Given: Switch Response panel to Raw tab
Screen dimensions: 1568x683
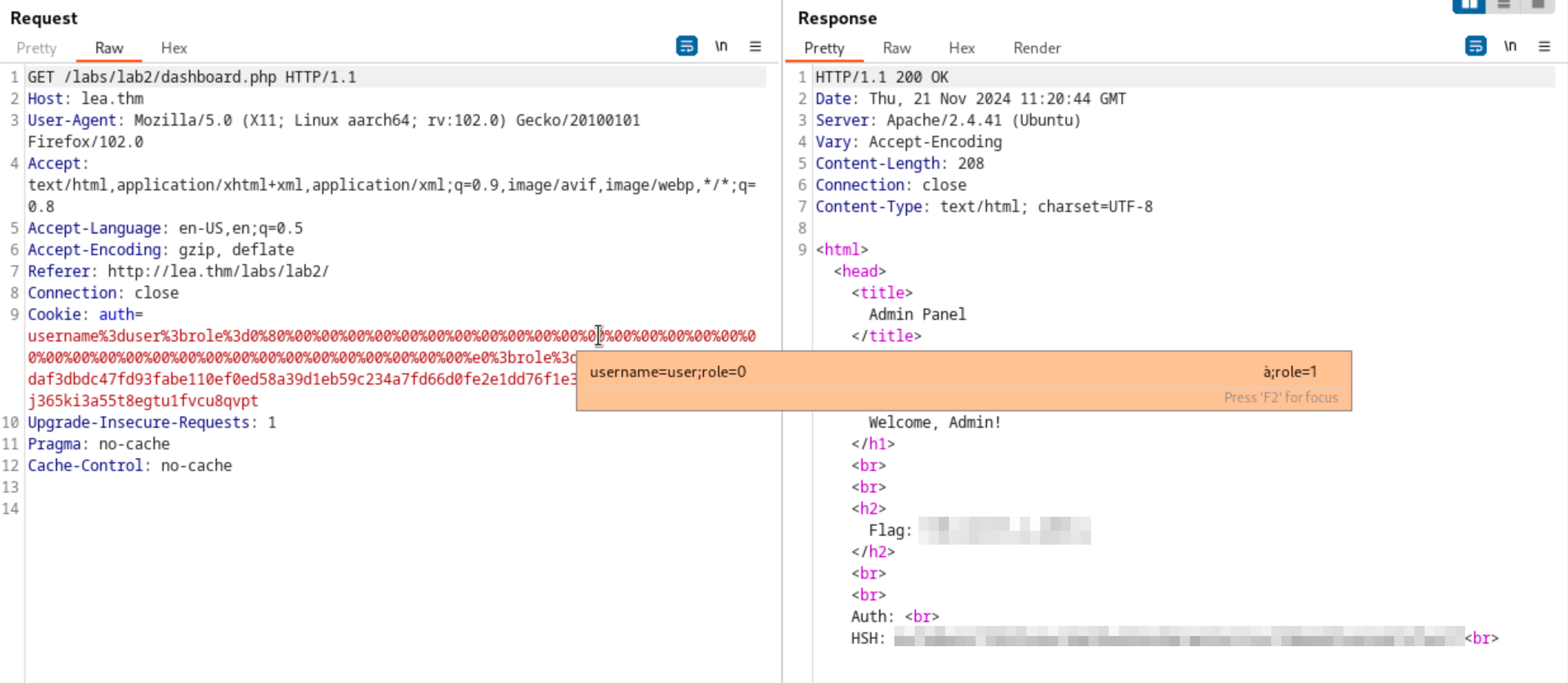Looking at the screenshot, I should click(896, 48).
